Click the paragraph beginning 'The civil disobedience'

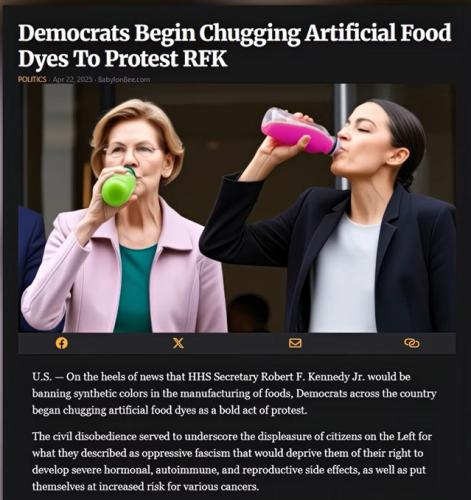[x=232, y=461]
